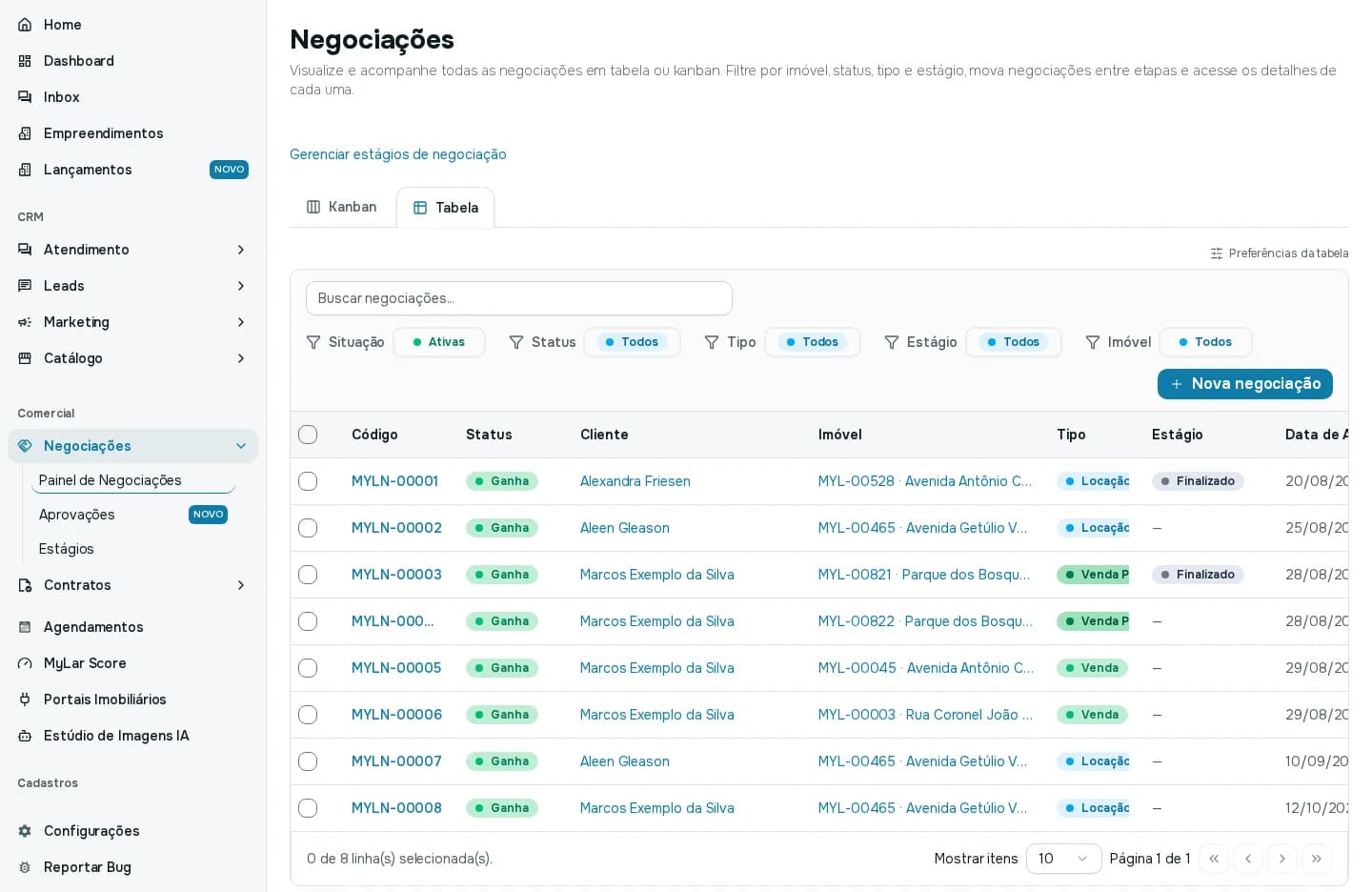
Task: Toggle the select-all checkbox in table header
Action: click(308, 435)
